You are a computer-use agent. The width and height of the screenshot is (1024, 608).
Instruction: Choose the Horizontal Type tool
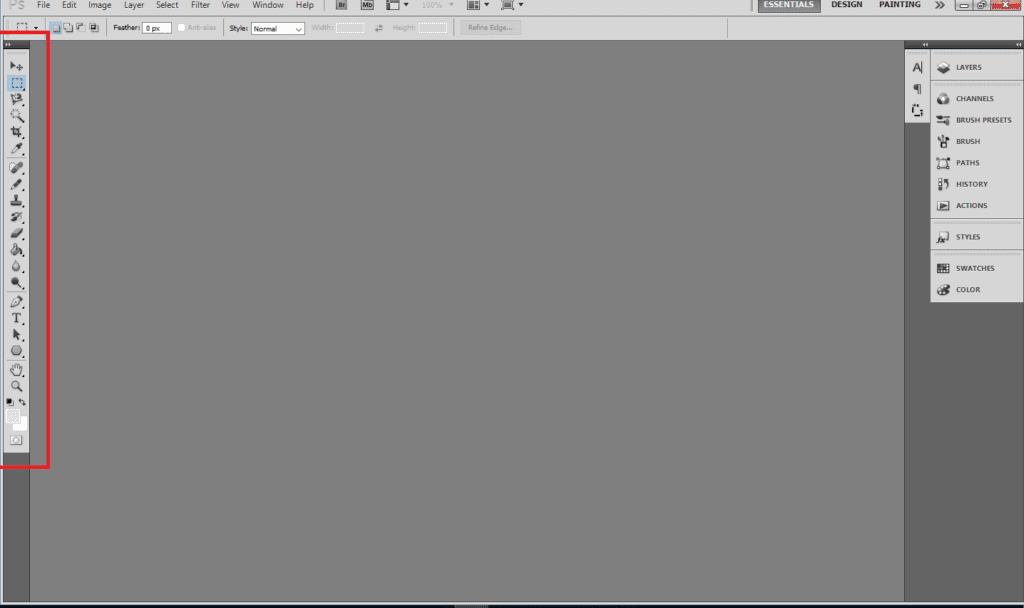(17, 318)
